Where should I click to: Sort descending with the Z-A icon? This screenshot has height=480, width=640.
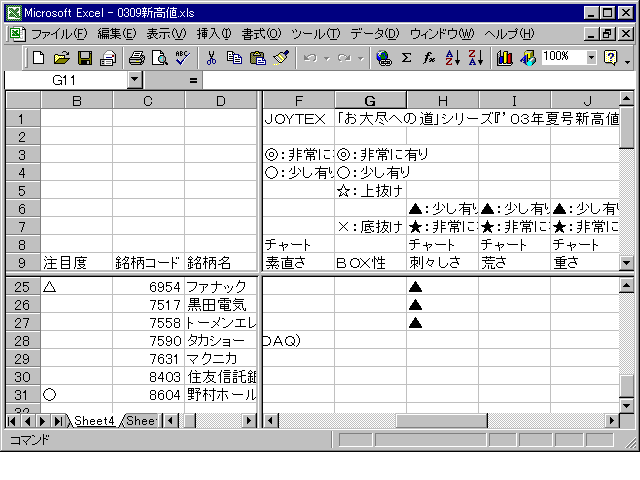click(476, 58)
